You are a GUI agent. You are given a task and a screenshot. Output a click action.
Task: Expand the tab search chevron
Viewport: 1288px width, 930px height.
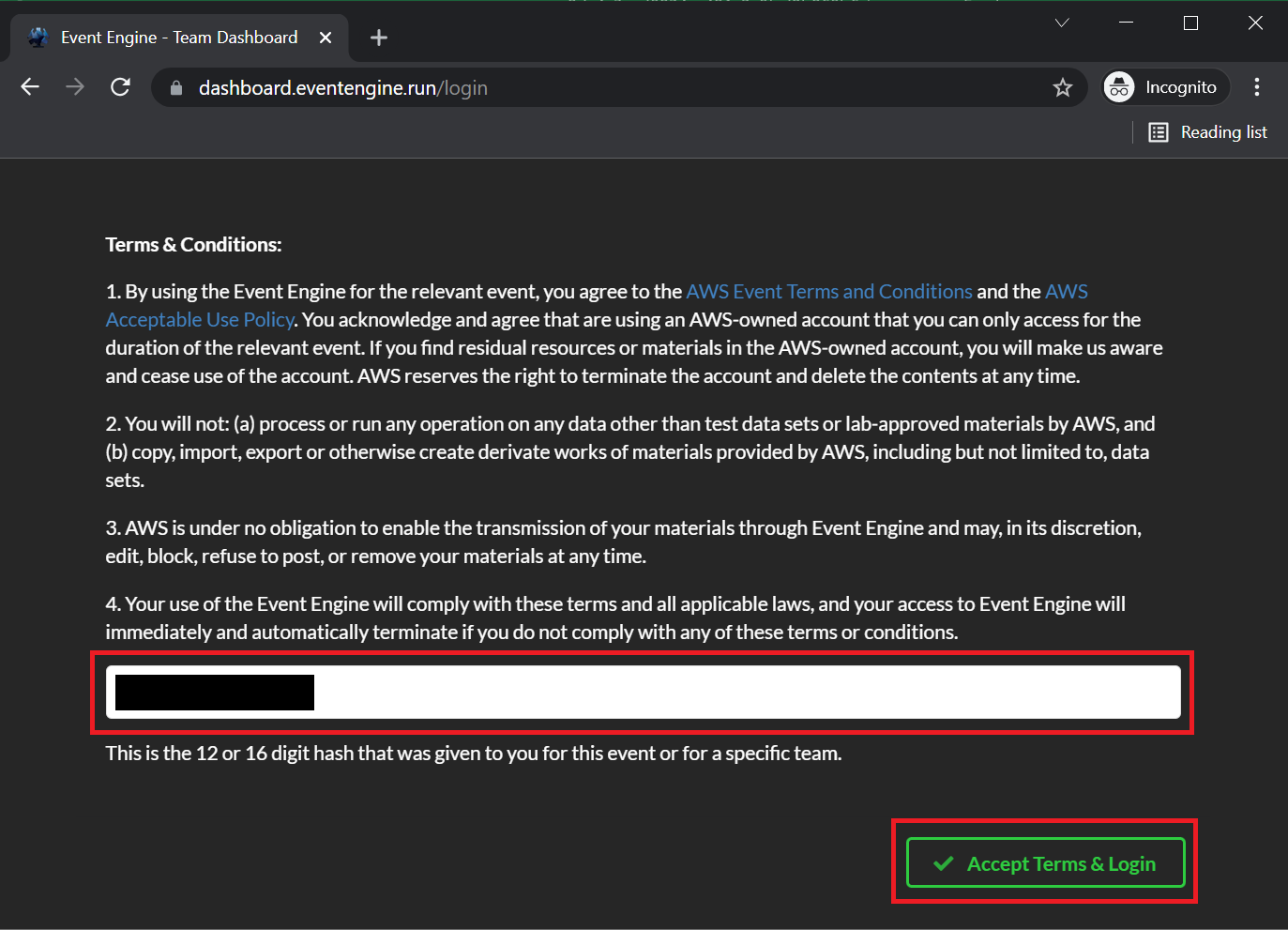pyautogui.click(x=1062, y=23)
